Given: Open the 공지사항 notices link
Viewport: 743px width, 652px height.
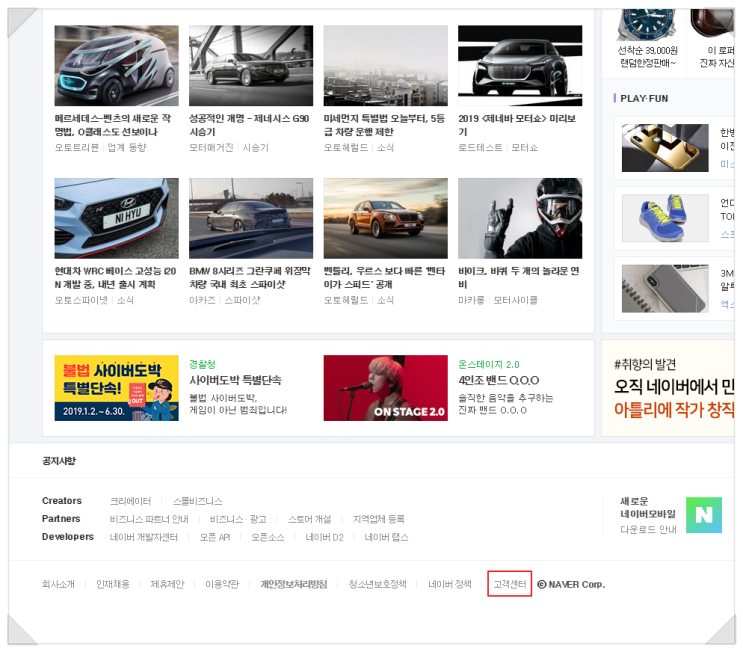Looking at the screenshot, I should pos(59,461).
